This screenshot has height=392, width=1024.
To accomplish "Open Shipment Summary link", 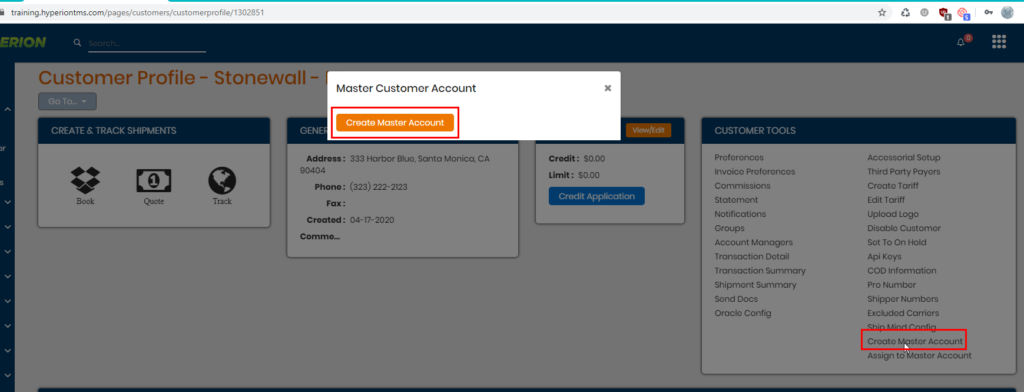I will 756,285.
